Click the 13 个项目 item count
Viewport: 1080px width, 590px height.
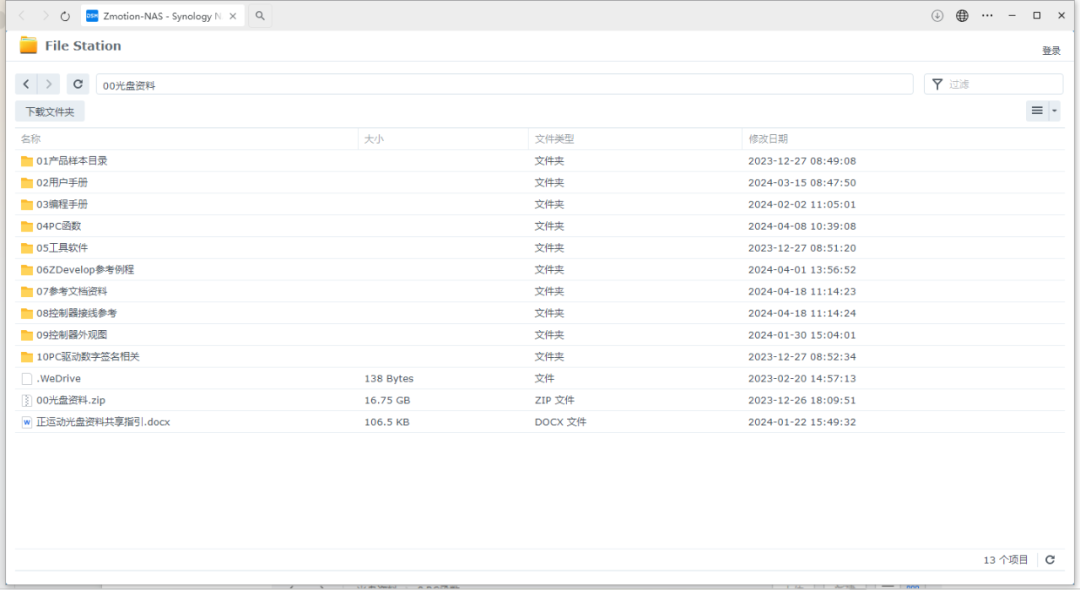click(1006, 560)
